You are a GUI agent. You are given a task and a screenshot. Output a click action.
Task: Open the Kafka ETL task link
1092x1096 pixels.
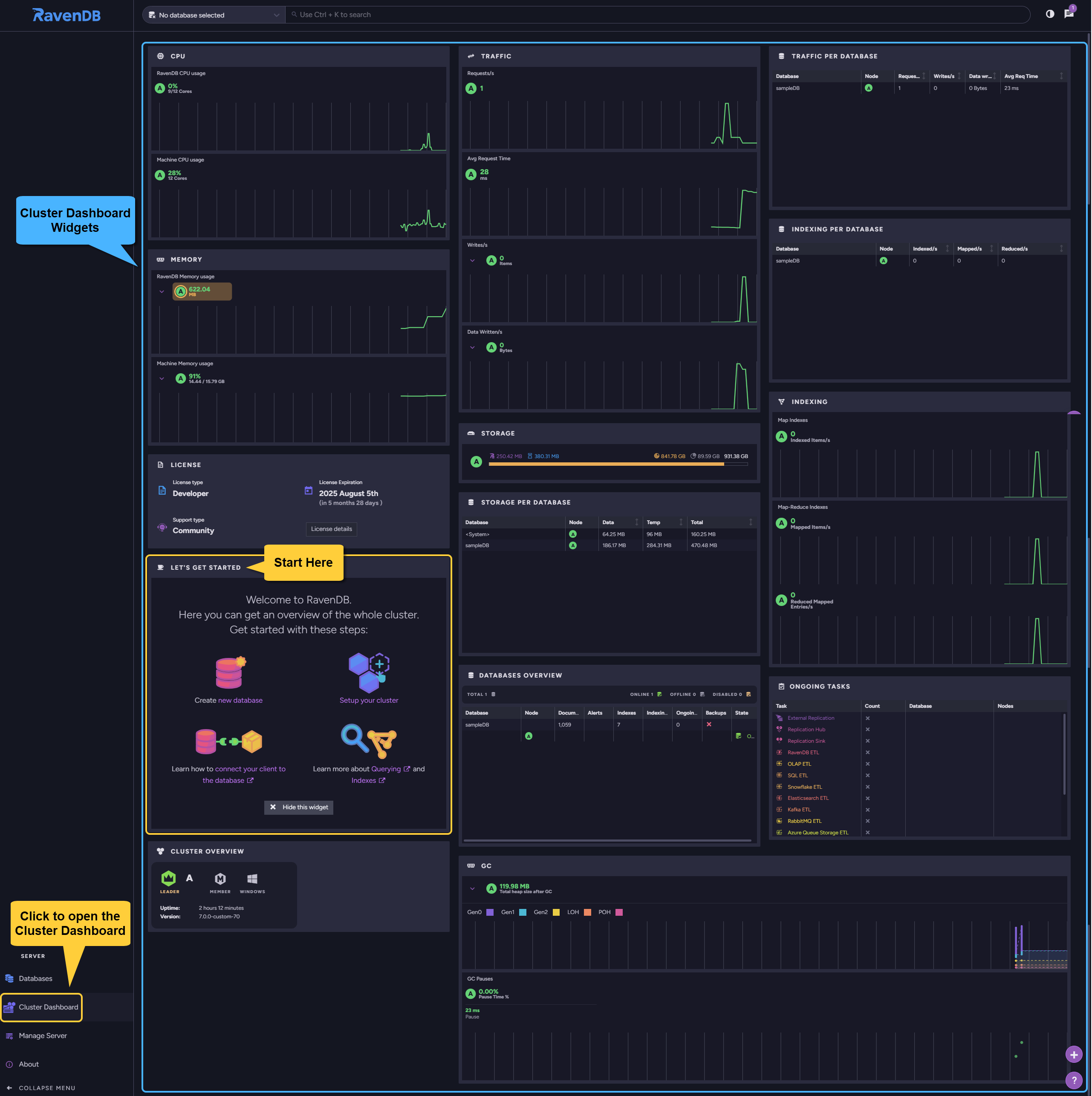799,810
